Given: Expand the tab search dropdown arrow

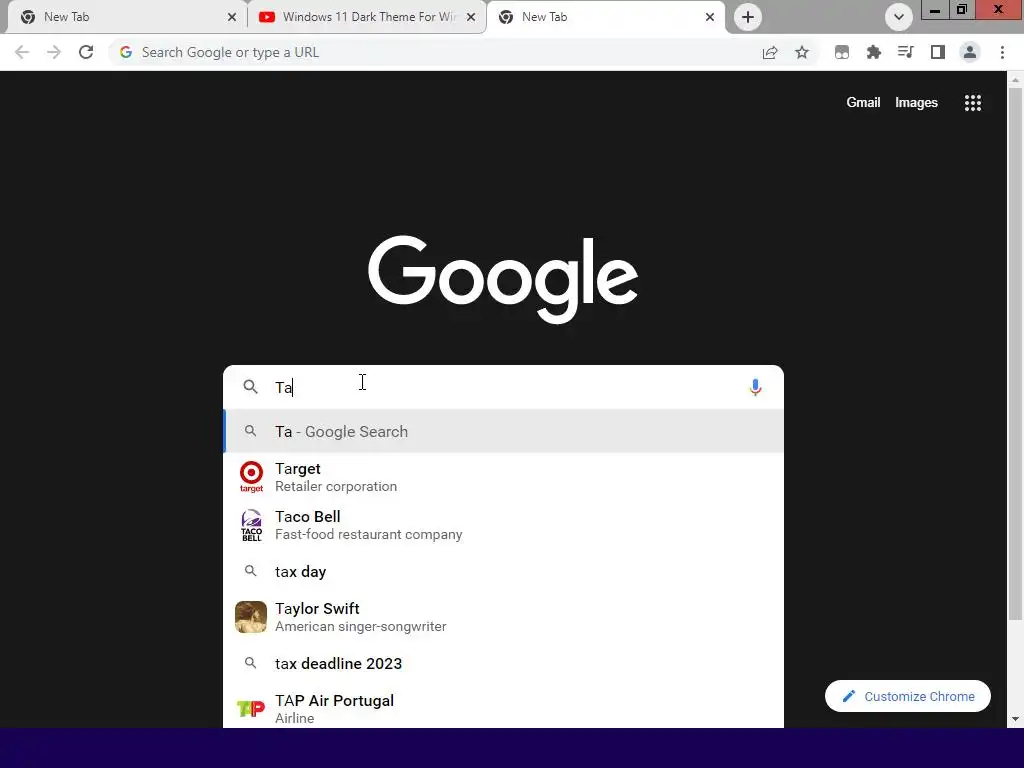Looking at the screenshot, I should point(899,17).
